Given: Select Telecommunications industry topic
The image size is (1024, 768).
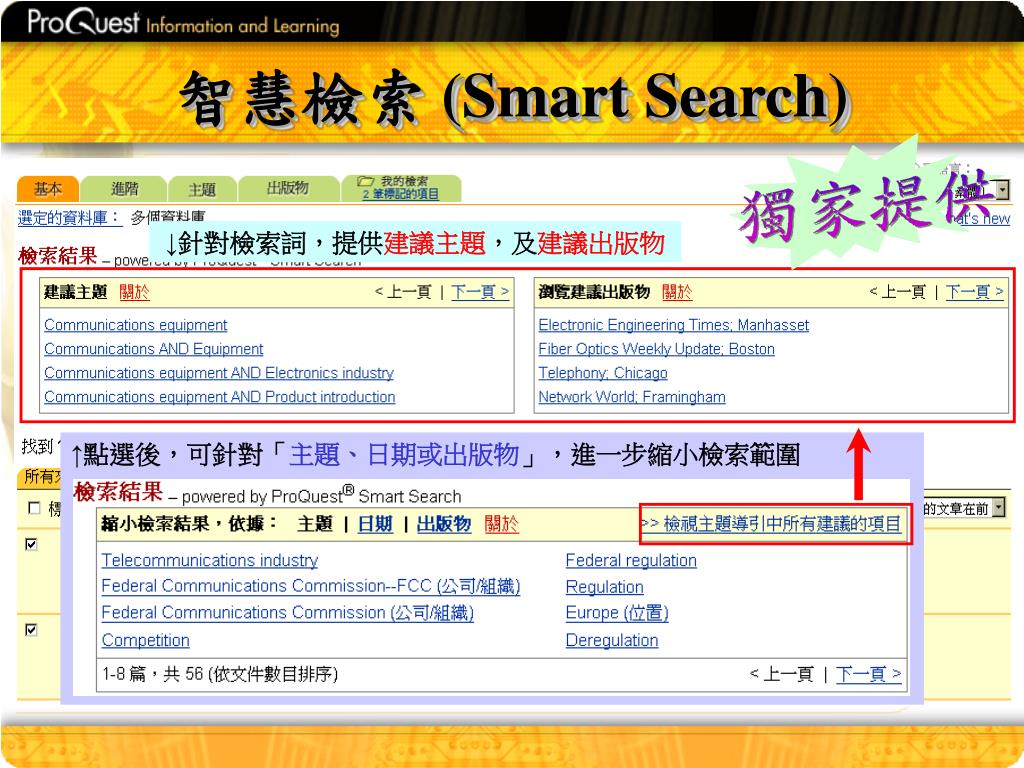Looking at the screenshot, I should pos(210,560).
